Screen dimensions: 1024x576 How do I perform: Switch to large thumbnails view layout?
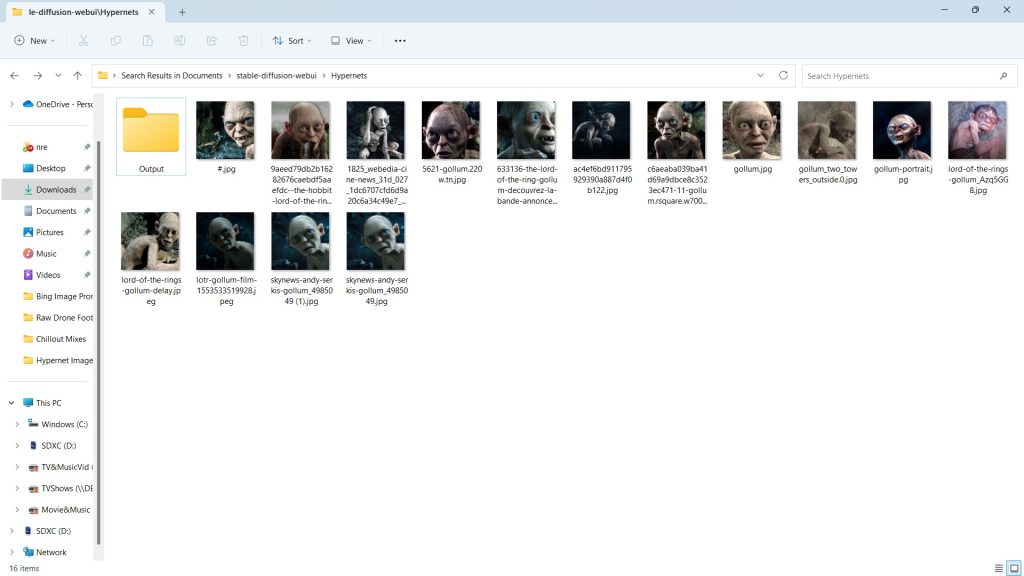(1013, 568)
